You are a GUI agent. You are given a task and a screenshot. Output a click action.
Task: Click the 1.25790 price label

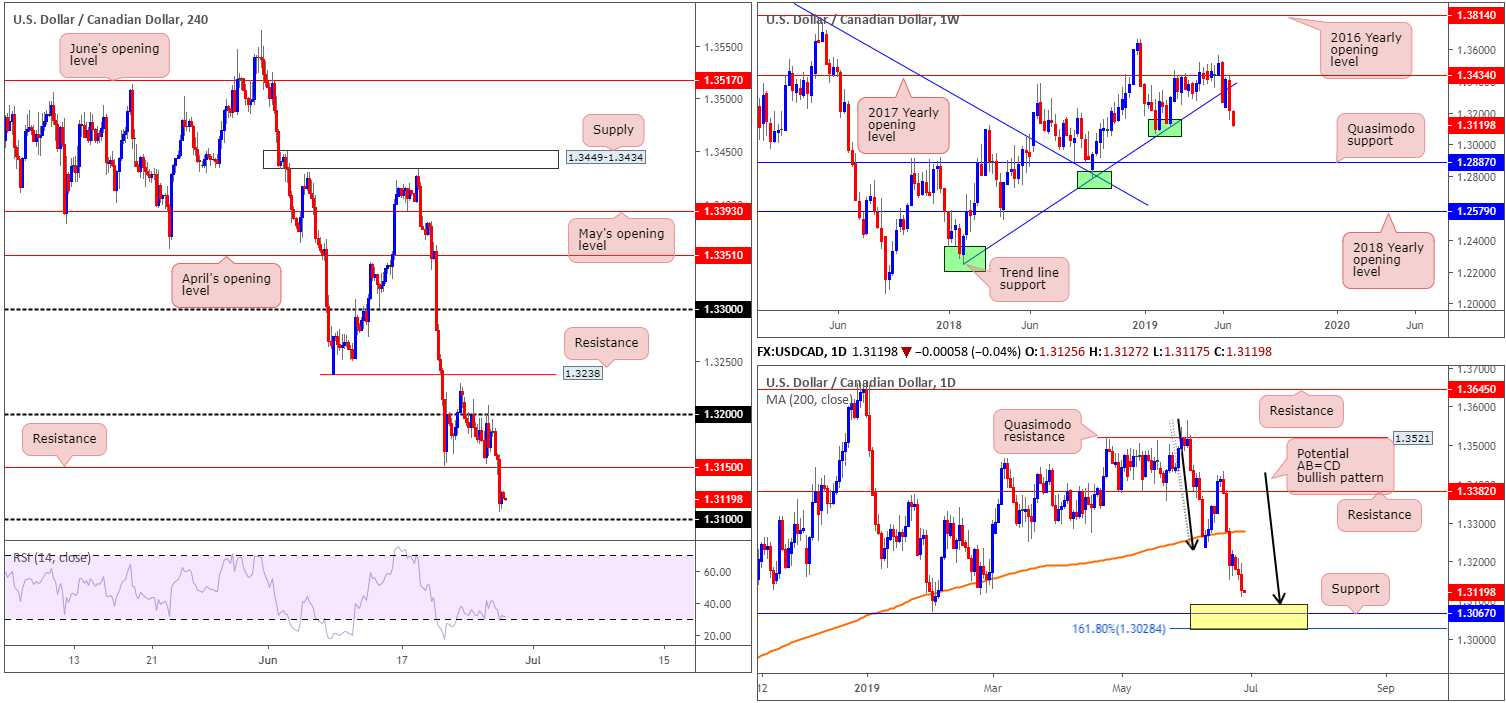coord(1475,211)
